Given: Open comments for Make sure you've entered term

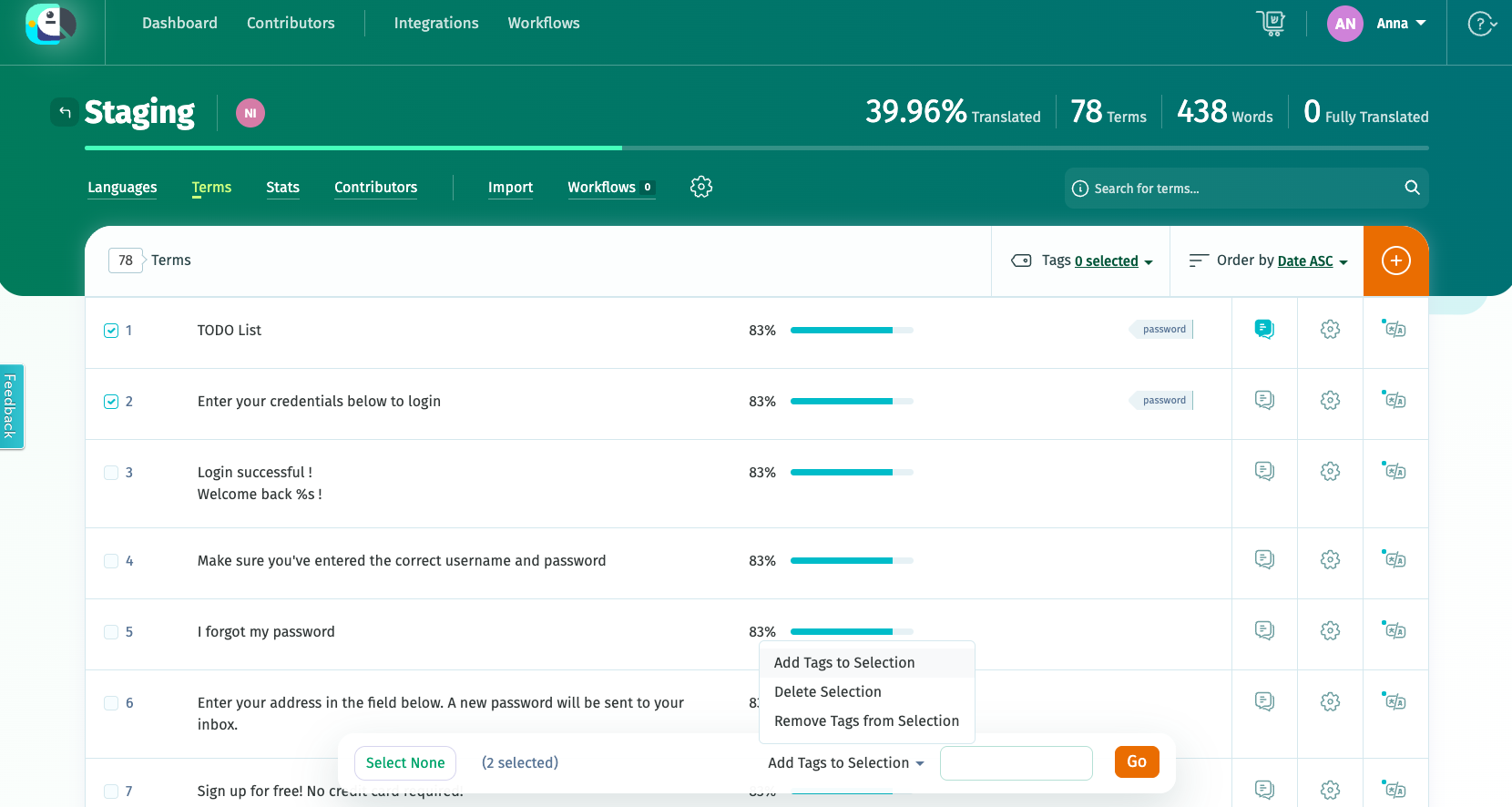Looking at the screenshot, I should [1264, 559].
